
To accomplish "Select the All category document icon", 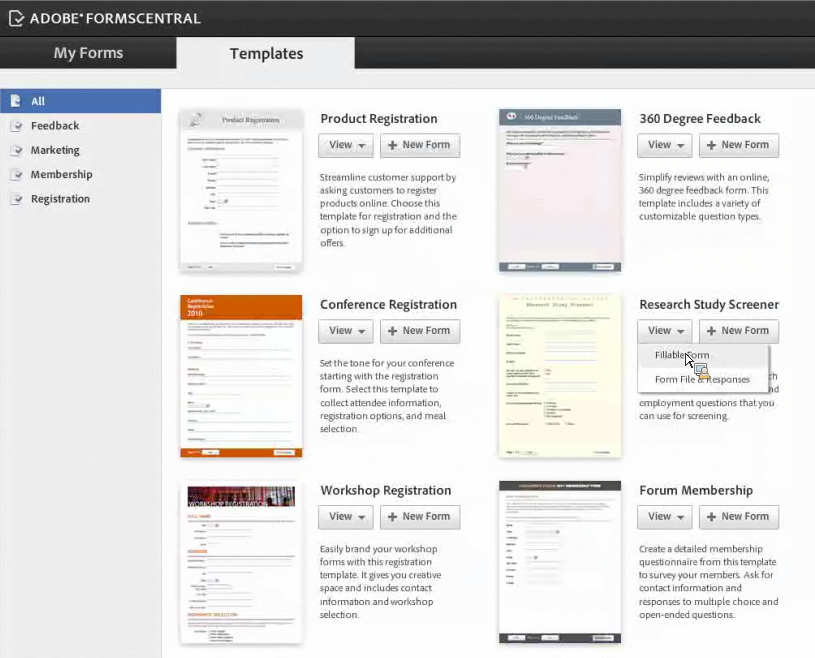I will (15, 101).
